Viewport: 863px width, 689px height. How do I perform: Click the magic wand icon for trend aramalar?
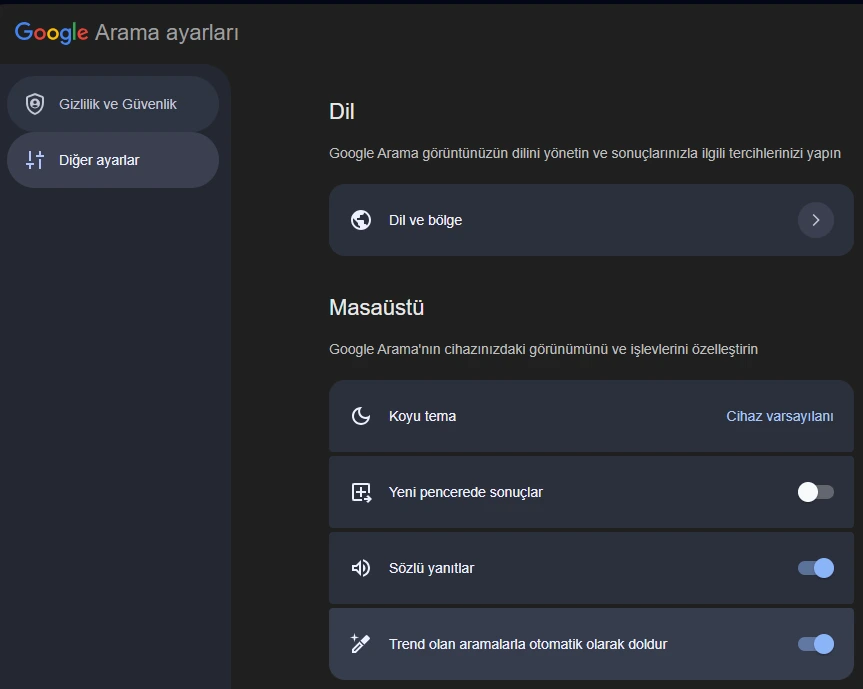[x=361, y=644]
